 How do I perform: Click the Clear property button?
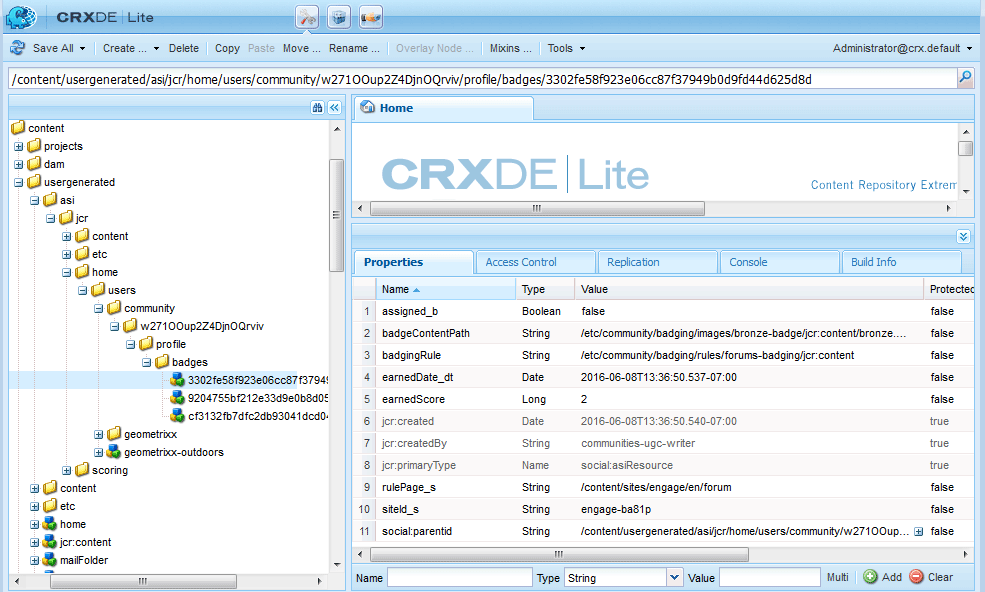pos(932,577)
